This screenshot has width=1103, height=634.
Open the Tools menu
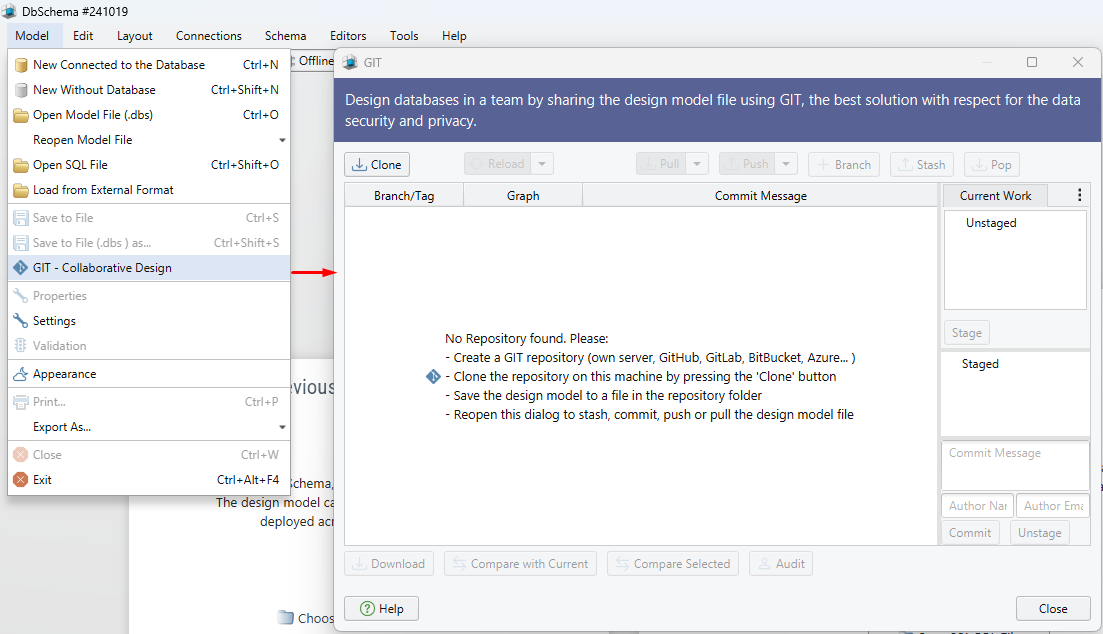(404, 36)
